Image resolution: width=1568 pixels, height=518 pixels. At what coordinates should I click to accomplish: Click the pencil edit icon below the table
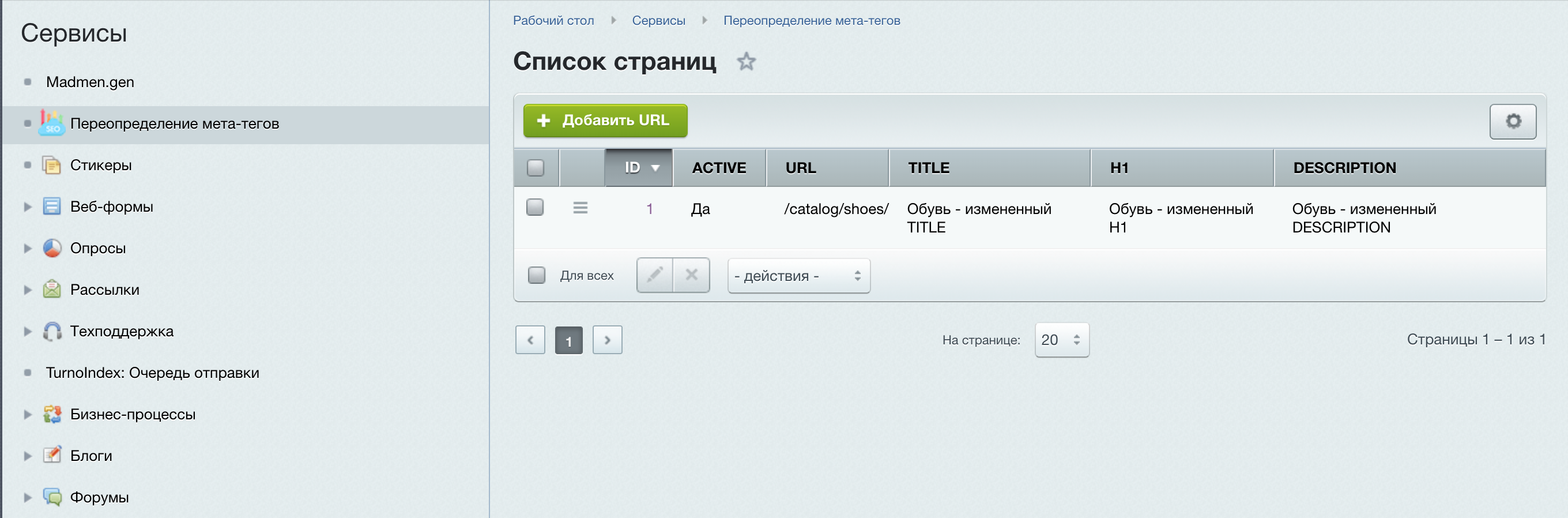click(x=654, y=276)
